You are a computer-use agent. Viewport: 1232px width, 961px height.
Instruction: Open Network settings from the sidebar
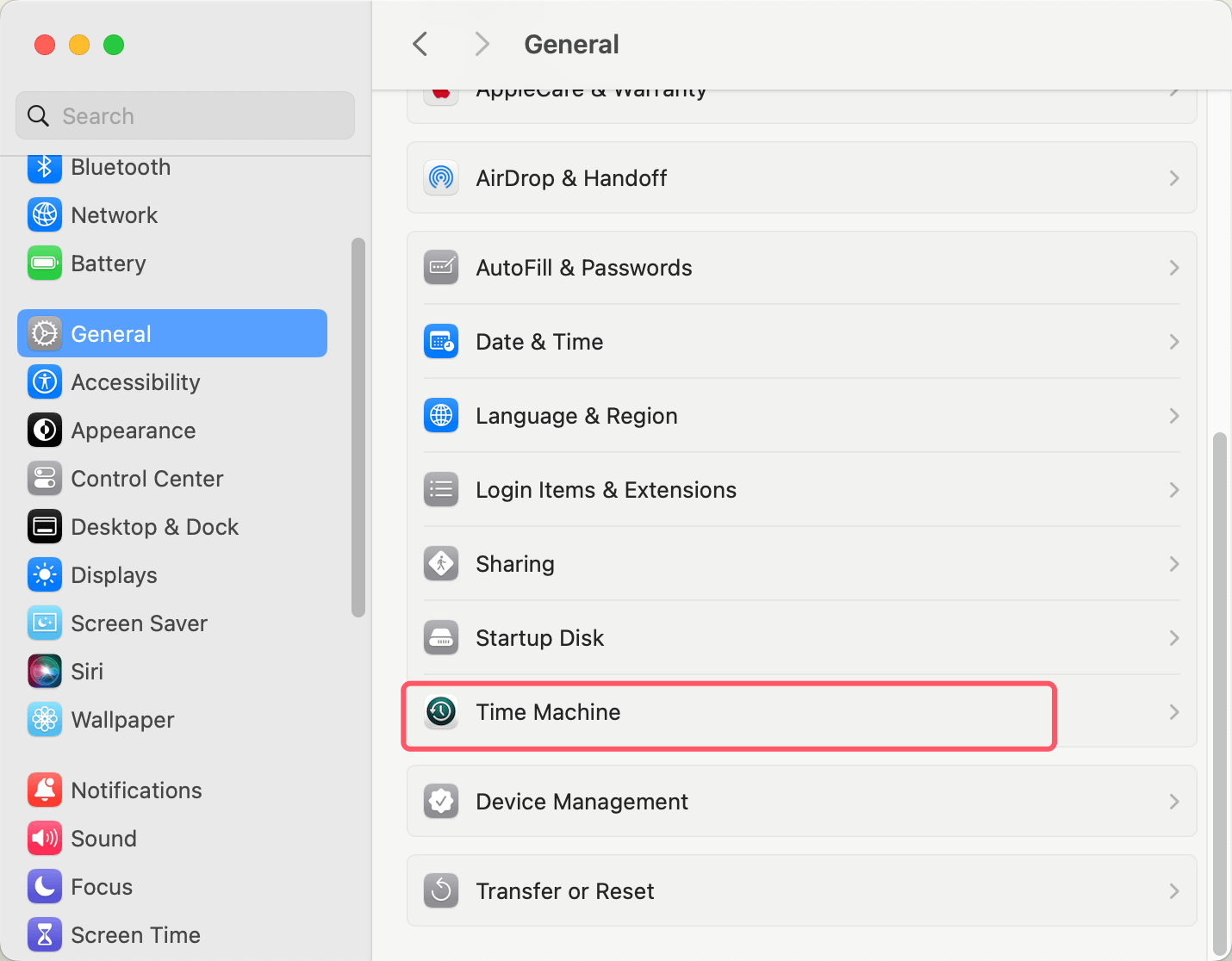(x=45, y=215)
